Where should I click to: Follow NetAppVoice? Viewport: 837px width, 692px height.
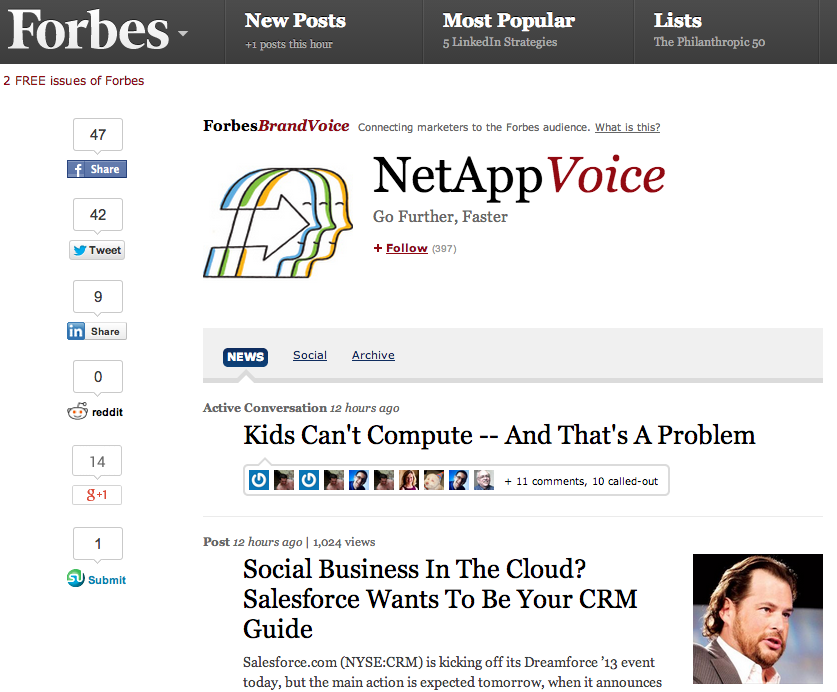coord(406,248)
